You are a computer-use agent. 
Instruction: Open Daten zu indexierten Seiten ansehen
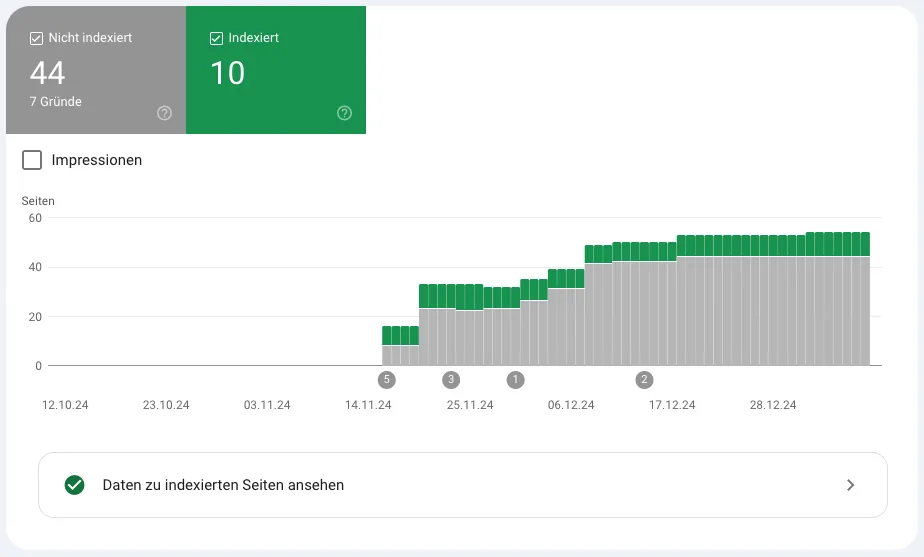(463, 485)
